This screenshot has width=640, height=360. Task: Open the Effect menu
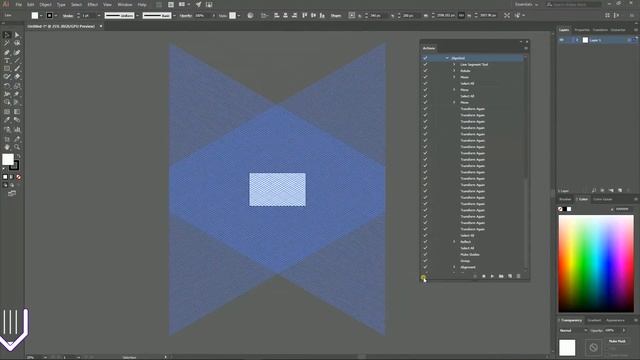click(x=93, y=4)
